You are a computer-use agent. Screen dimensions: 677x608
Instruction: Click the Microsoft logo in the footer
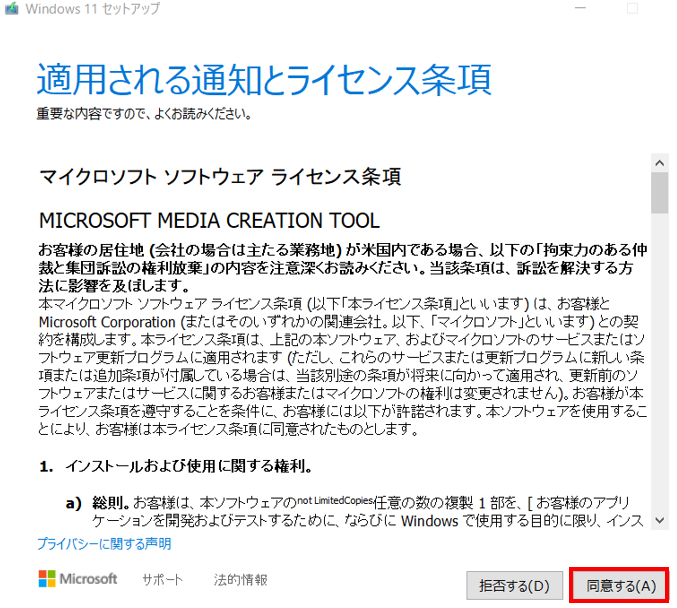78,579
